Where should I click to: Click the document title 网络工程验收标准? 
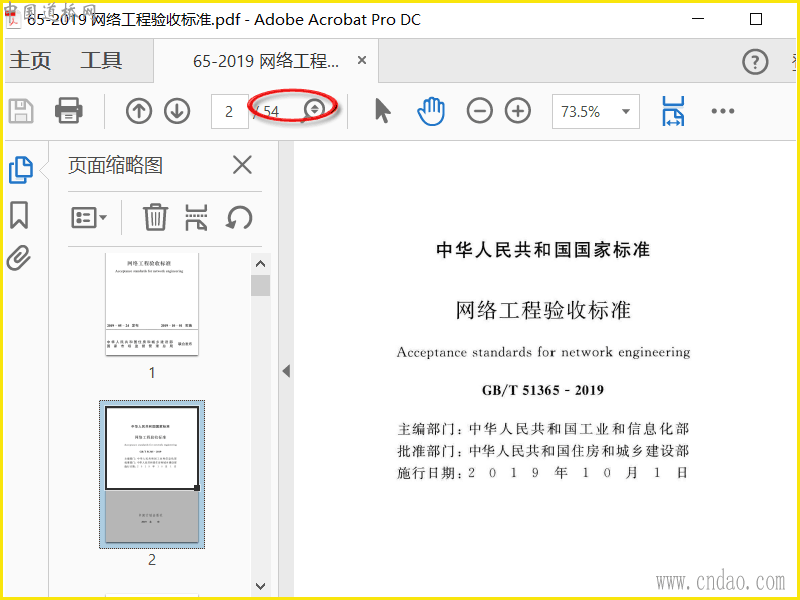click(x=543, y=310)
